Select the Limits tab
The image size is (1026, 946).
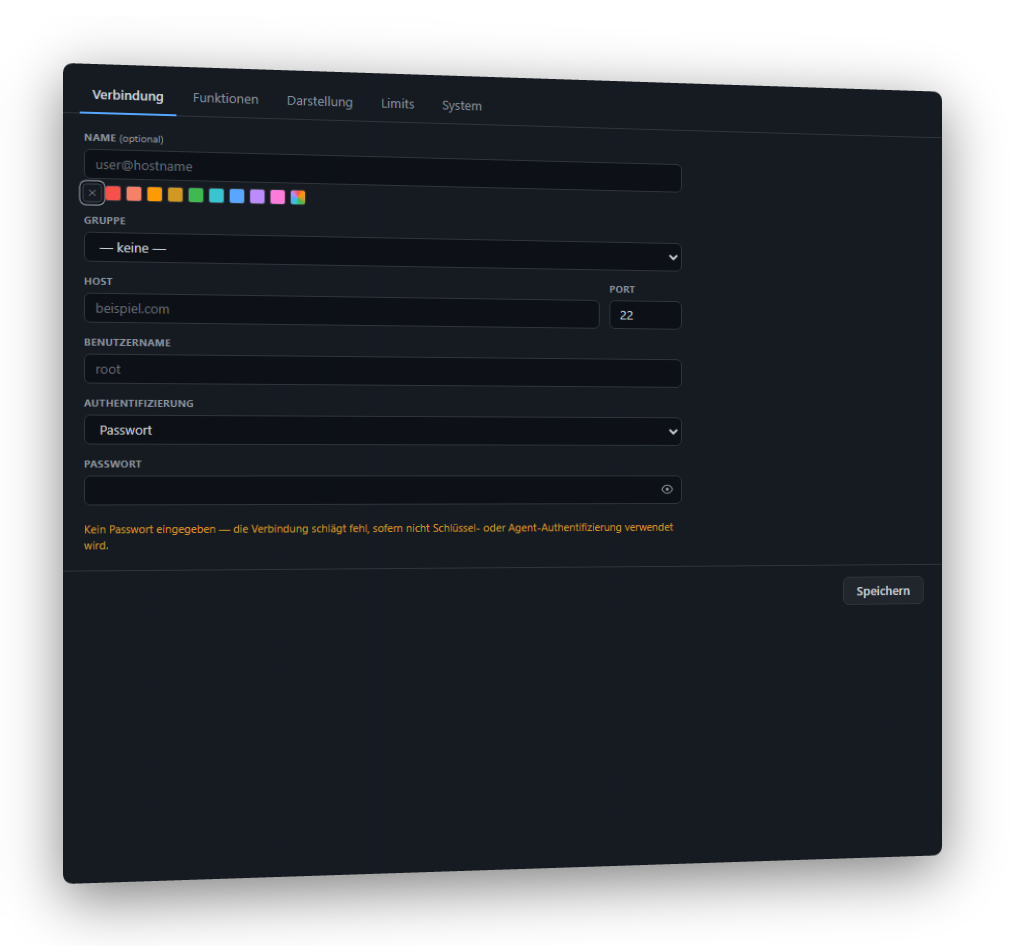(x=397, y=104)
